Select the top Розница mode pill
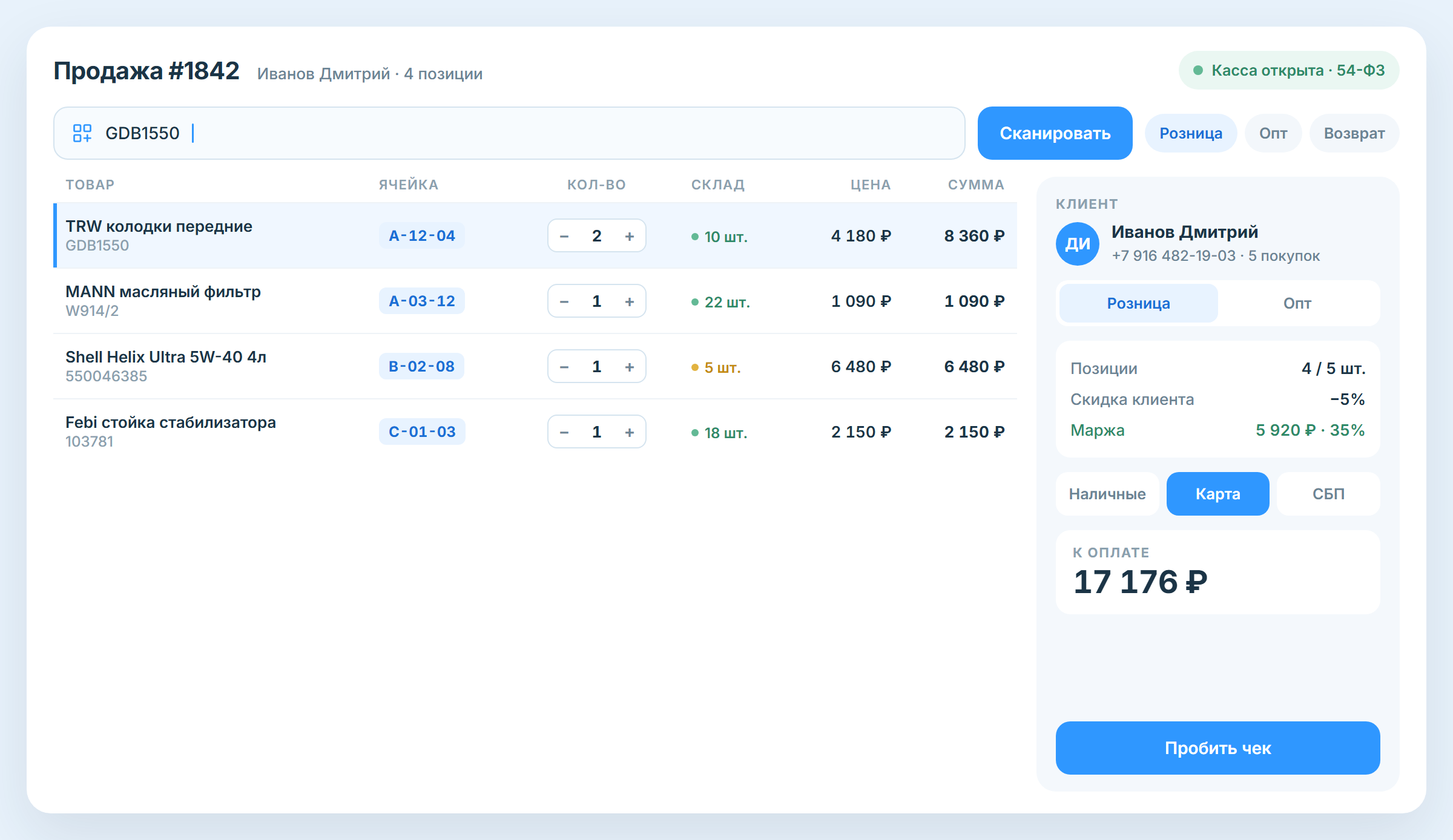Image resolution: width=1453 pixels, height=840 pixels. (x=1190, y=133)
